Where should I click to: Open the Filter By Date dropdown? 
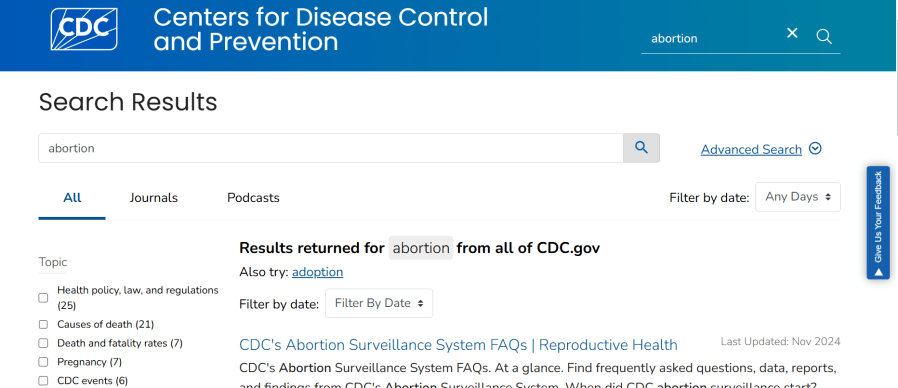pos(379,303)
